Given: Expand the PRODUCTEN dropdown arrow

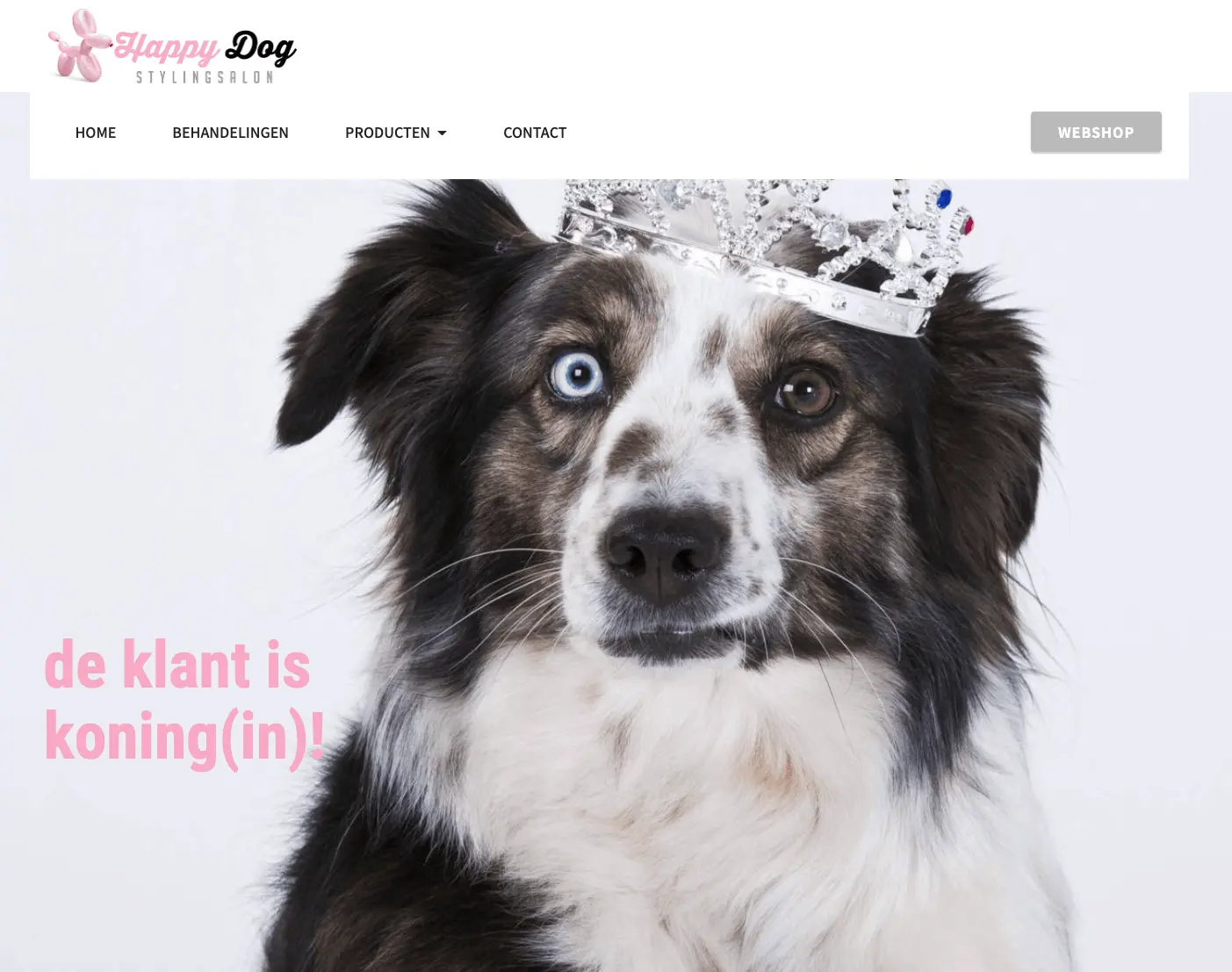Looking at the screenshot, I should [x=442, y=133].
